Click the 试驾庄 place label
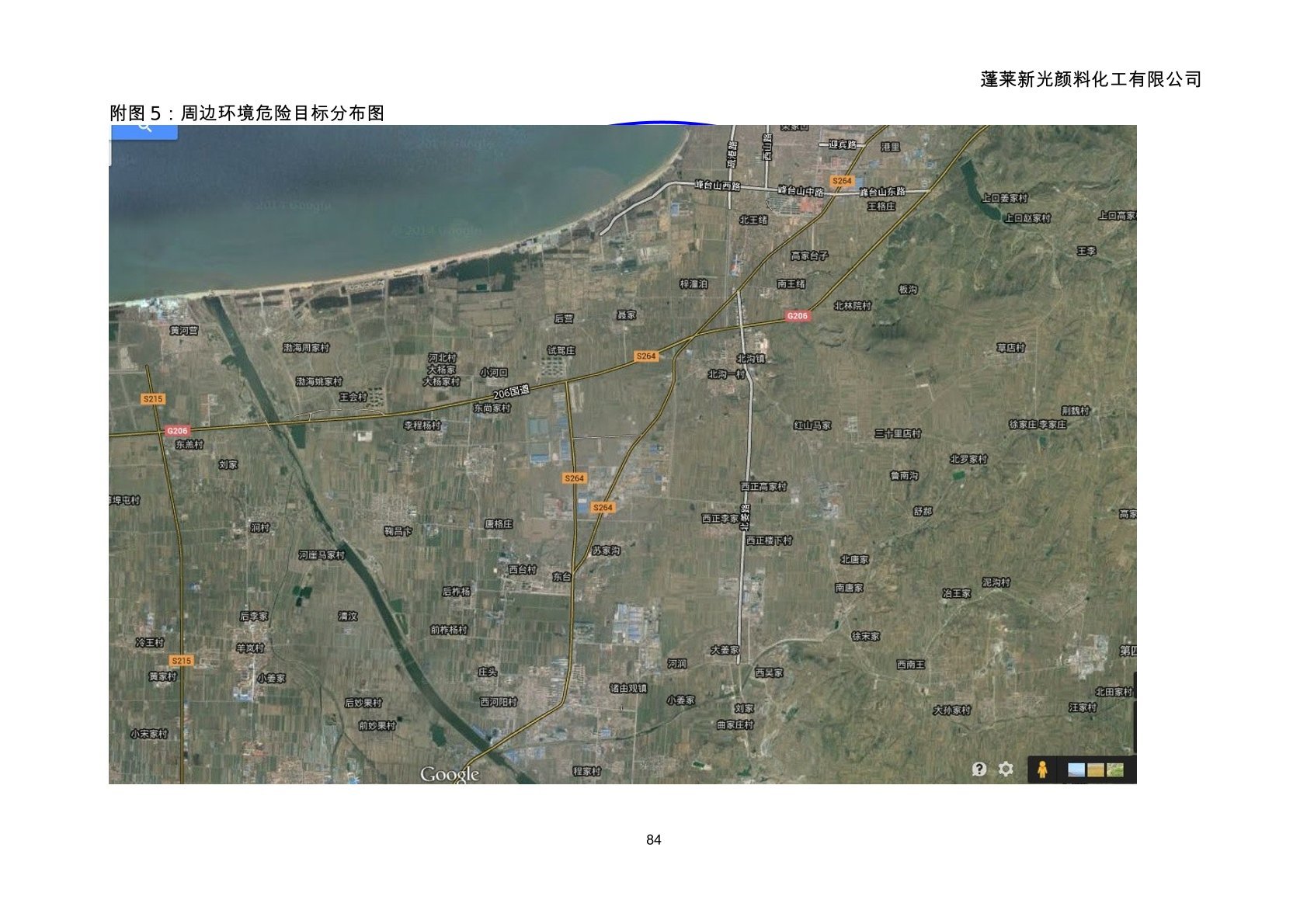1307x924 pixels. (x=561, y=351)
